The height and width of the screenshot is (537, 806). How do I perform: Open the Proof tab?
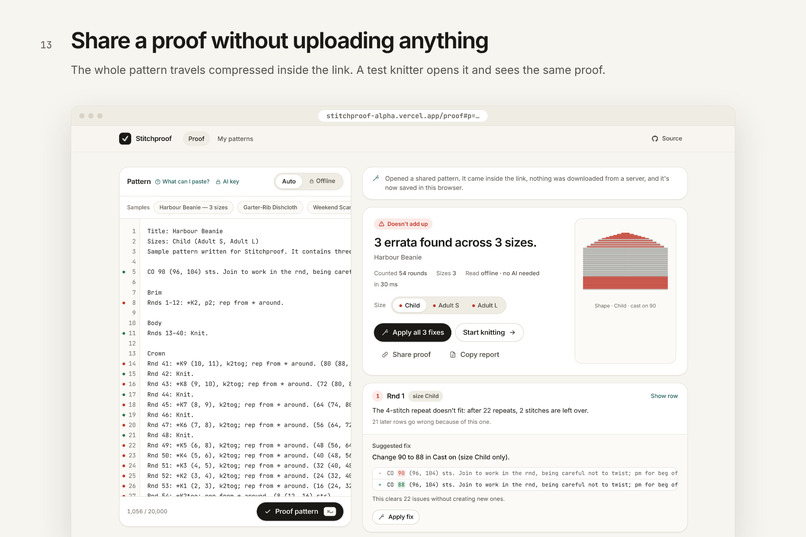196,139
